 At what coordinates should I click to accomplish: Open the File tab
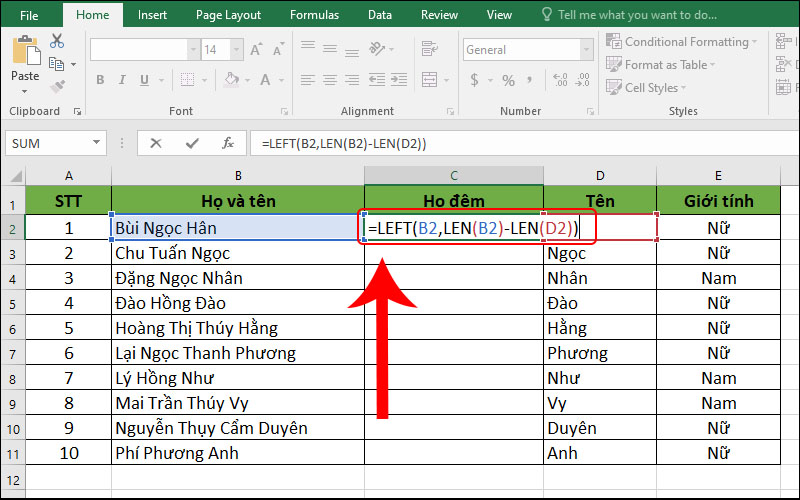[29, 15]
